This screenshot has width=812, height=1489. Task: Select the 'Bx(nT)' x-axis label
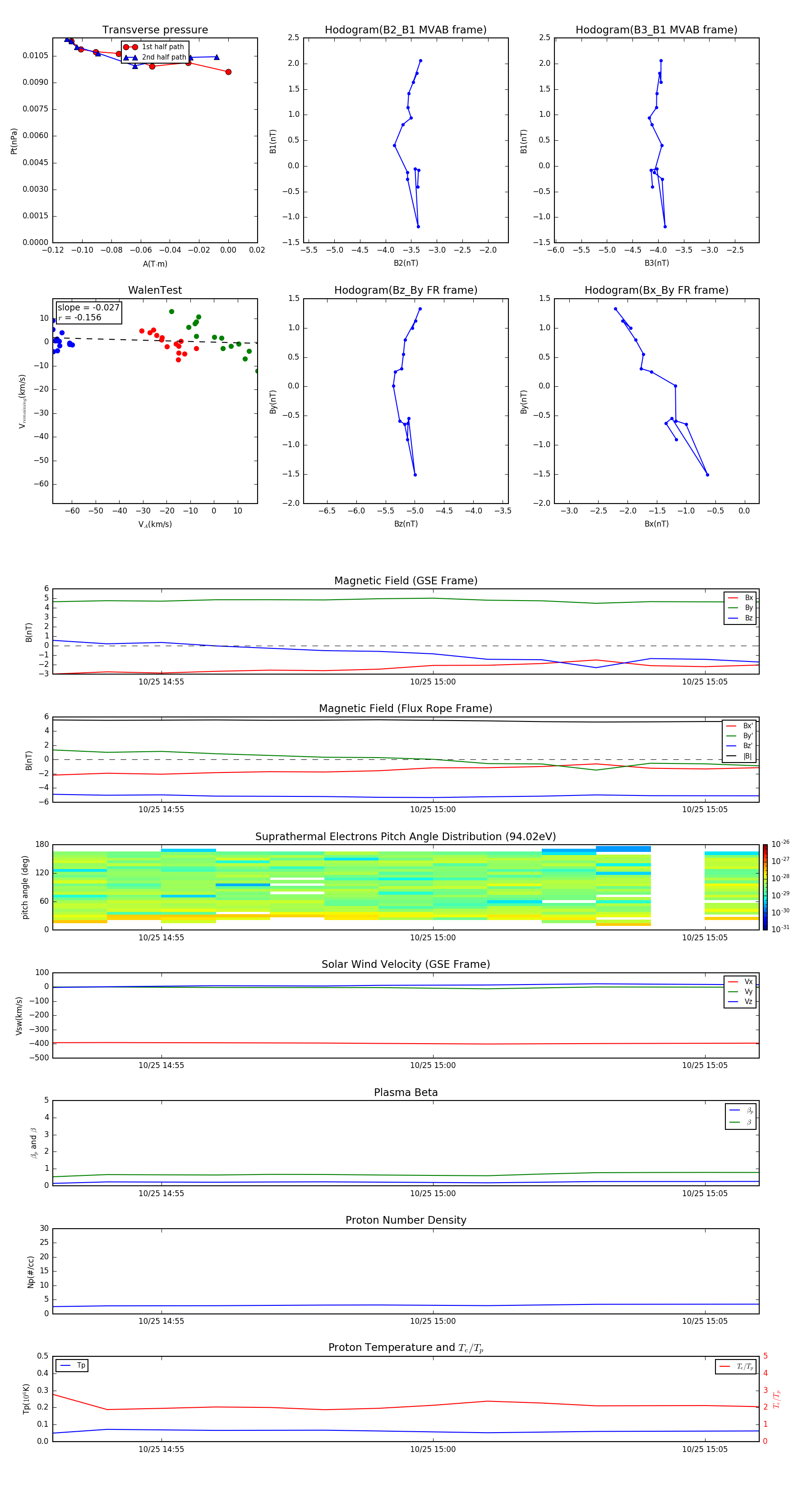tap(656, 524)
